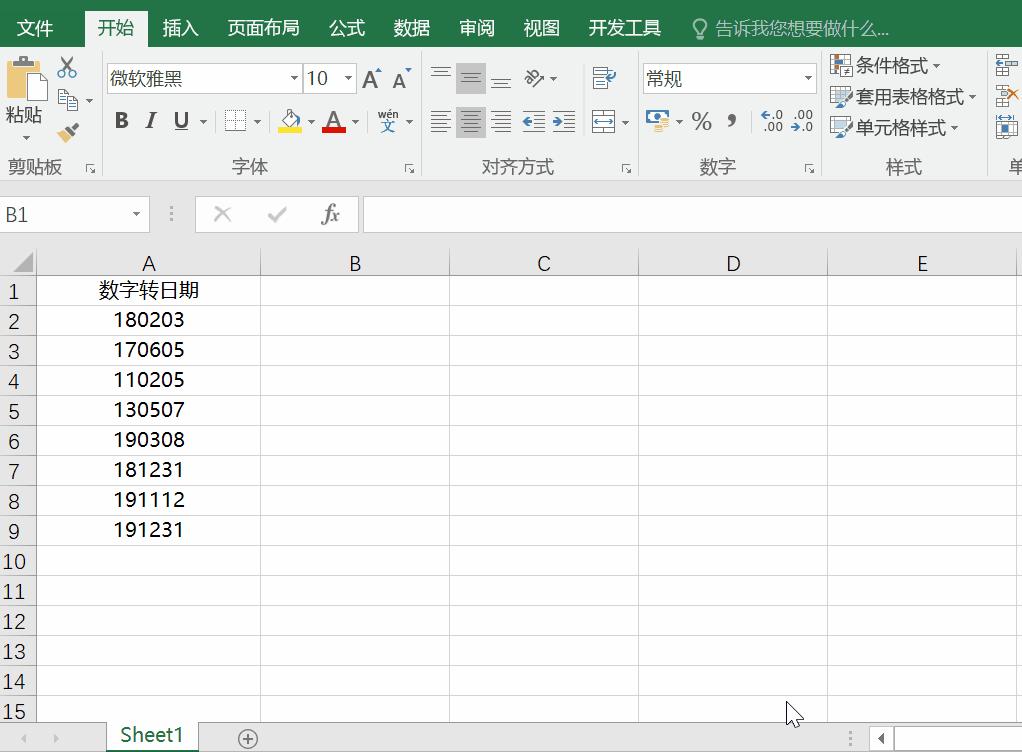Expand underline options arrow
This screenshot has height=752, width=1022.
tap(203, 121)
